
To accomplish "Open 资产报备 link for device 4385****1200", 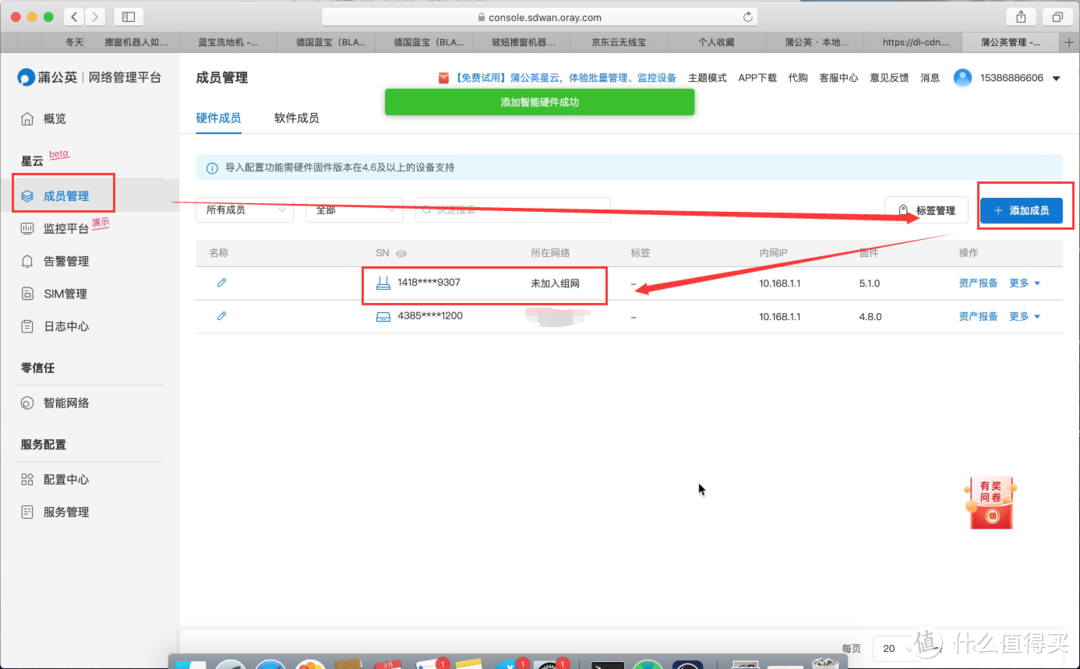I will point(977,316).
